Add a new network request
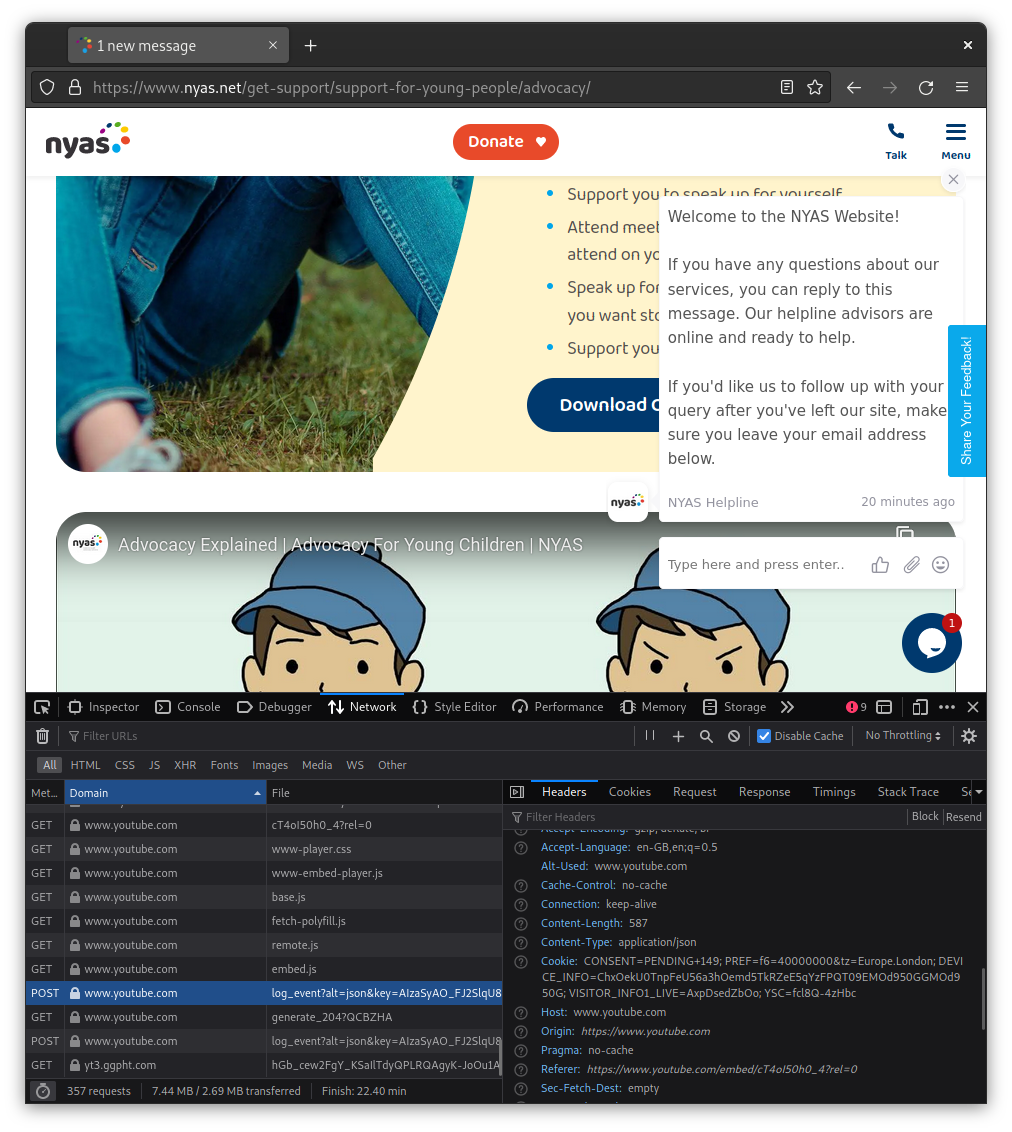Screen dimensions: 1012x1132 click(x=679, y=736)
